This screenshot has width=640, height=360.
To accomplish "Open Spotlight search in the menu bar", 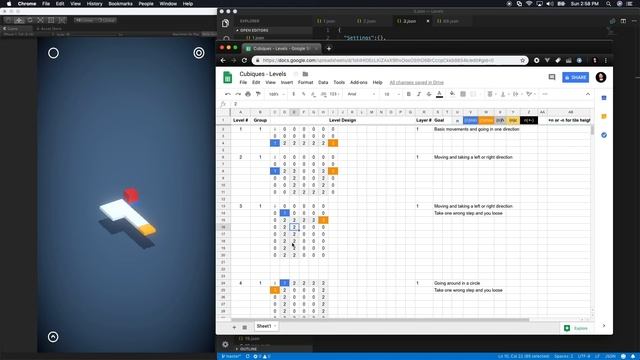I will point(608,4).
